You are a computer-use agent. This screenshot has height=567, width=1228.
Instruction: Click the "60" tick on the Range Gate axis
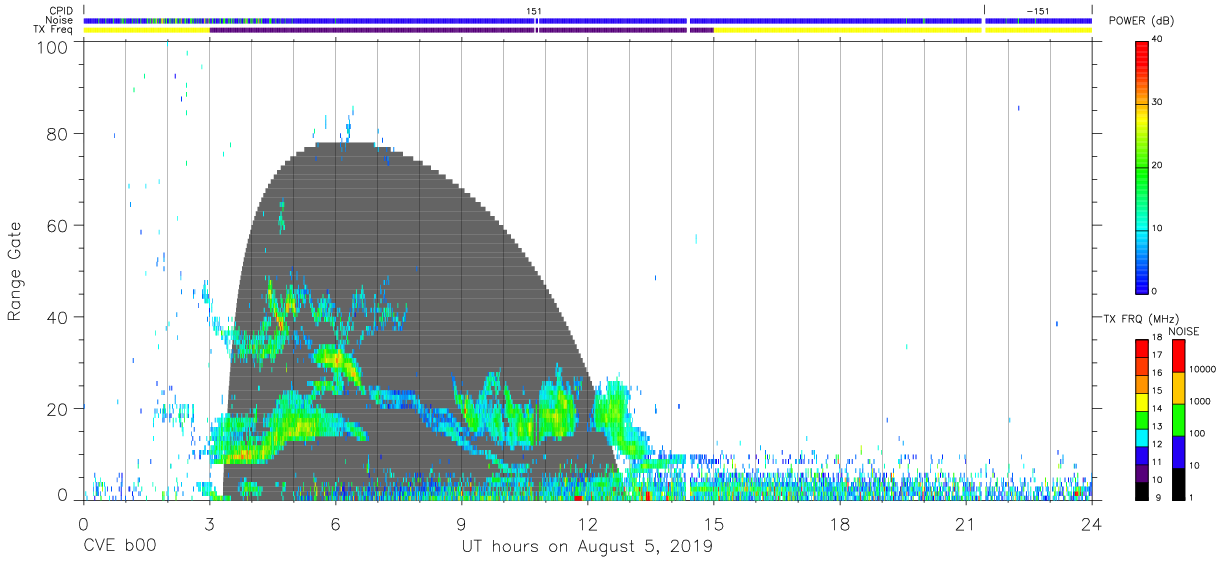click(x=59, y=225)
